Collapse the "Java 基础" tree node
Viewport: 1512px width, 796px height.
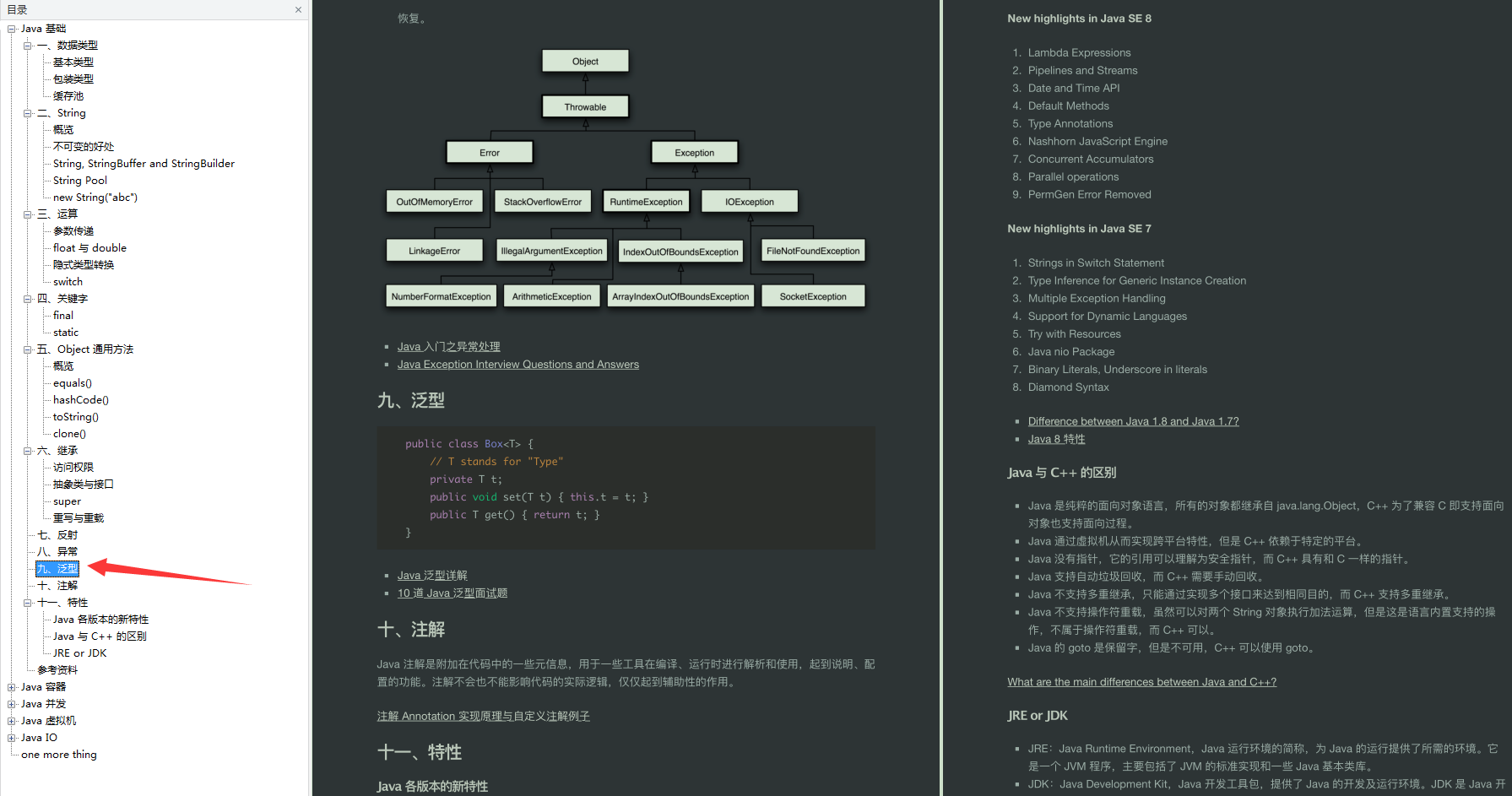(x=11, y=28)
